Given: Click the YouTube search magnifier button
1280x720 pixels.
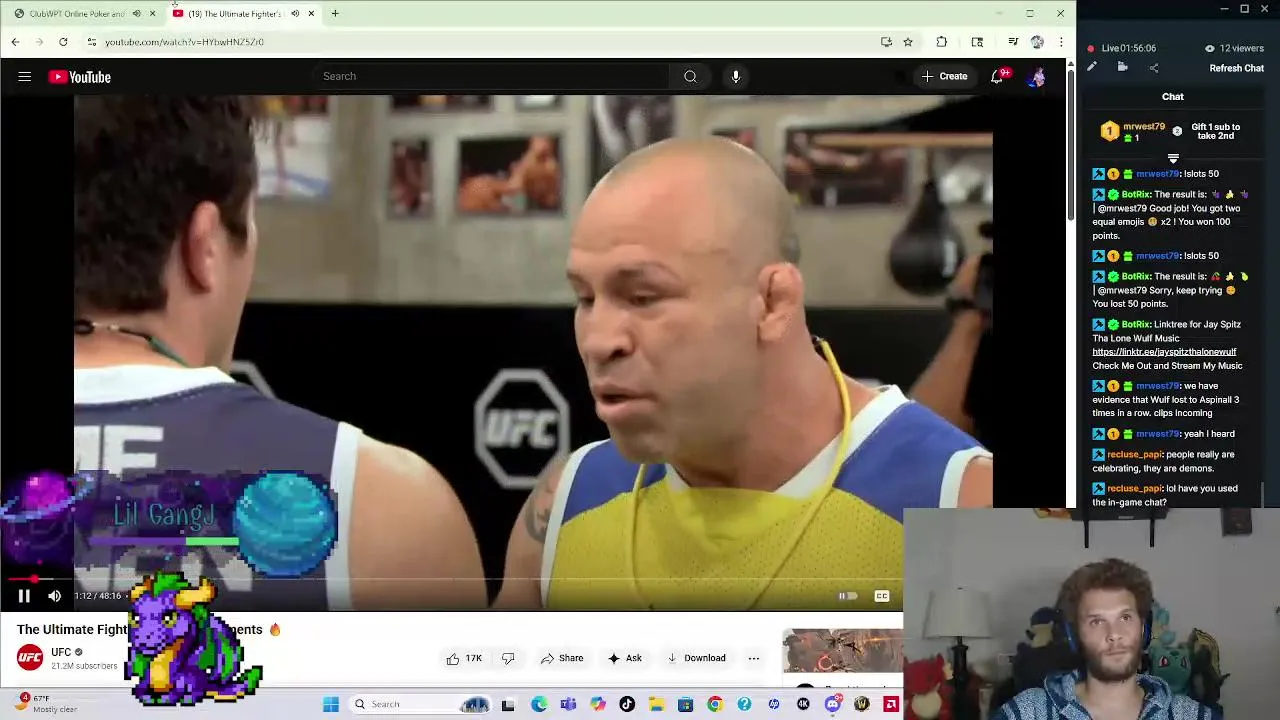Looking at the screenshot, I should pyautogui.click(x=690, y=76).
